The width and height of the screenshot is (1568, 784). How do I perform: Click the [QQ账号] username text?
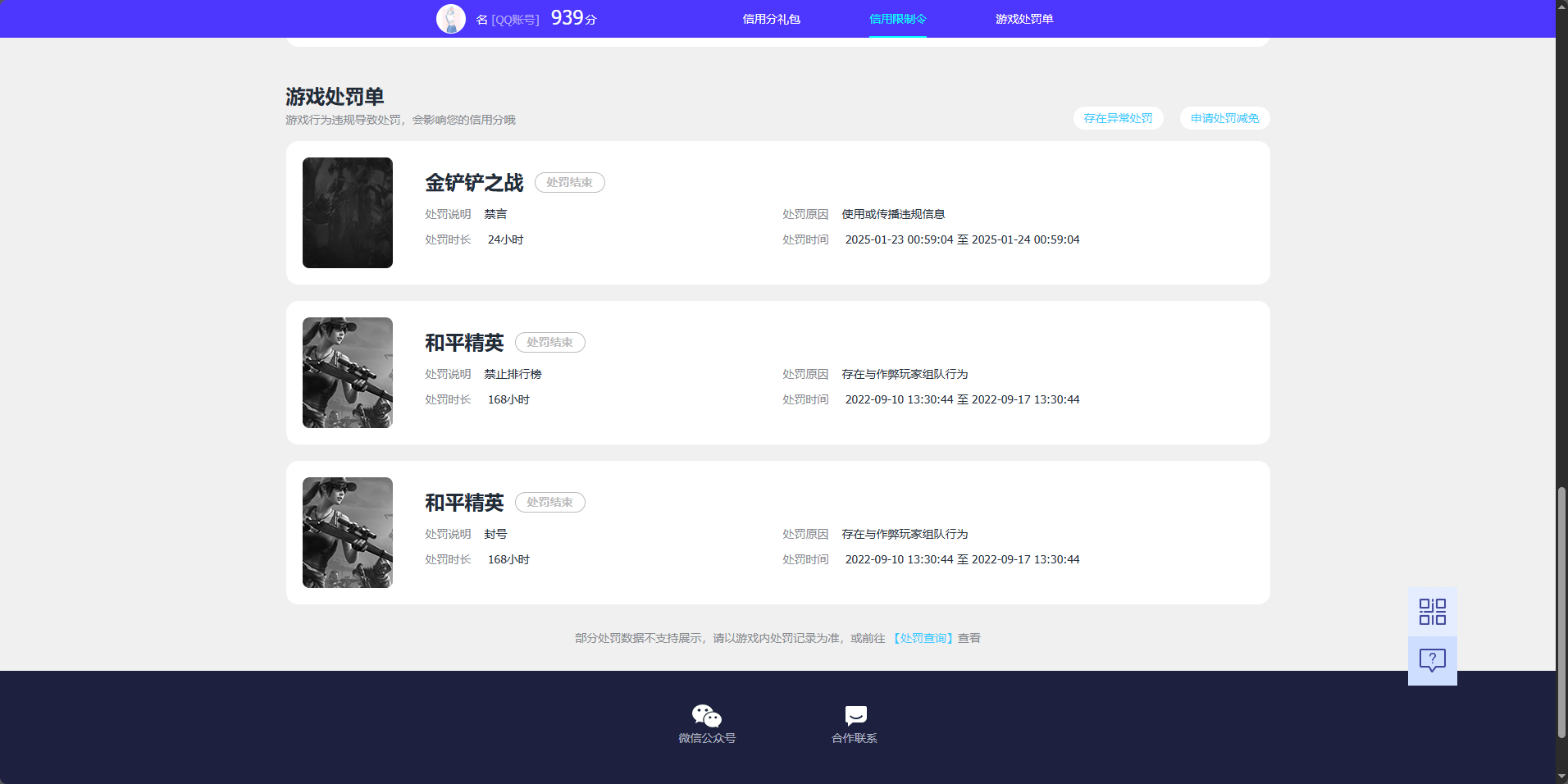coord(515,20)
